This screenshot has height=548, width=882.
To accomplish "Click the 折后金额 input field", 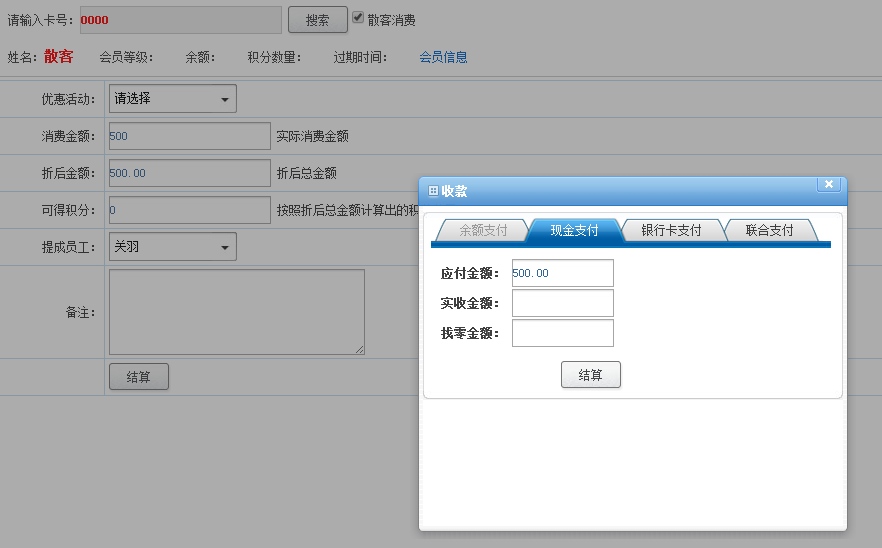I will point(189,173).
